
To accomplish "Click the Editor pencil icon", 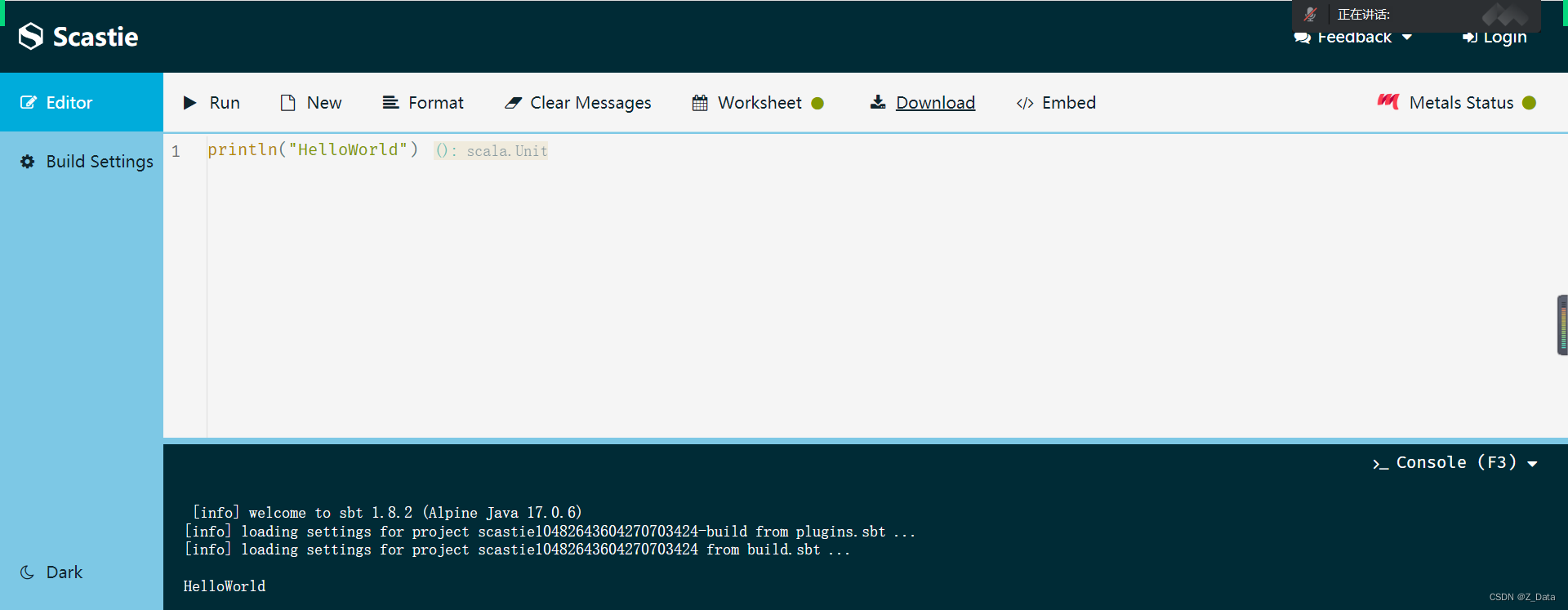I will pos(29,103).
